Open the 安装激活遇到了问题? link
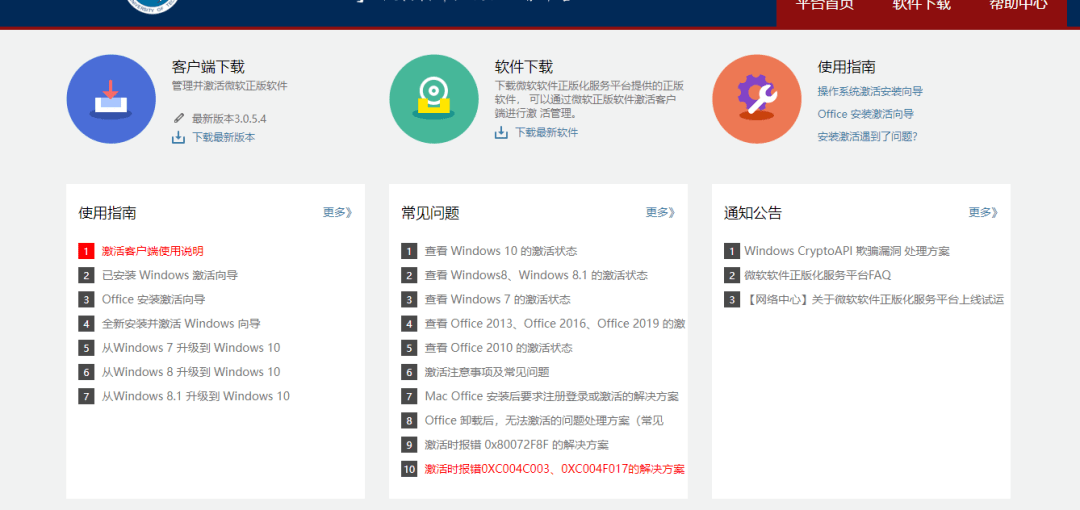The width and height of the screenshot is (1080, 510). click(867, 136)
